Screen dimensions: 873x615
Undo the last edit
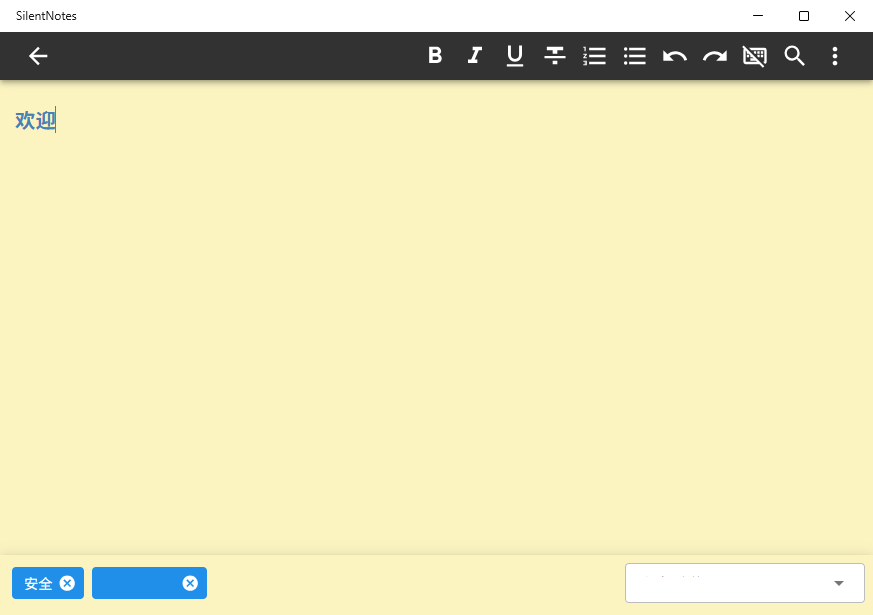point(675,56)
